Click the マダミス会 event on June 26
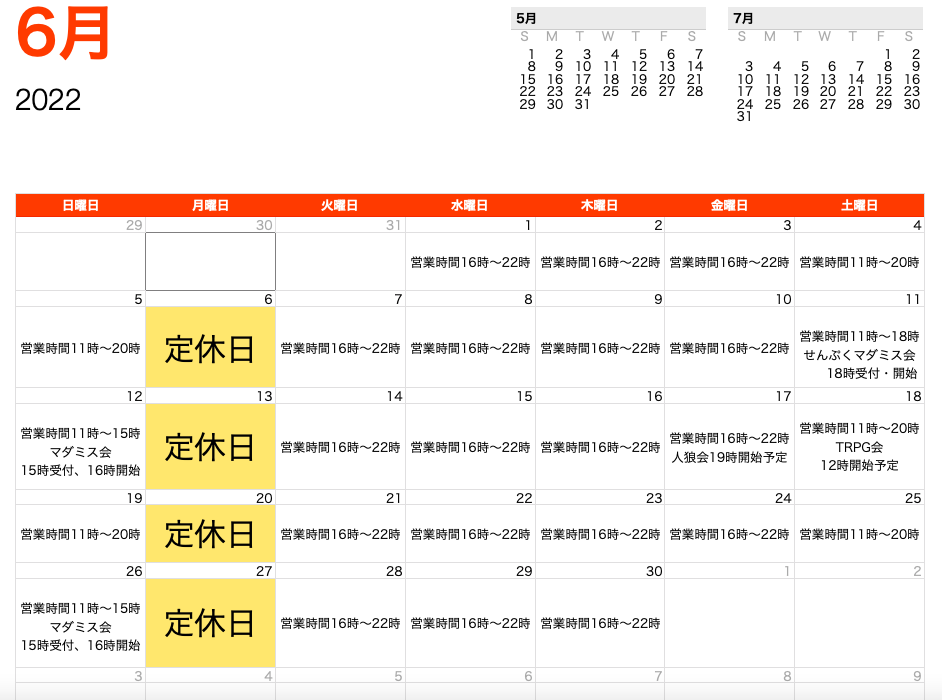The image size is (942, 700). point(81,627)
